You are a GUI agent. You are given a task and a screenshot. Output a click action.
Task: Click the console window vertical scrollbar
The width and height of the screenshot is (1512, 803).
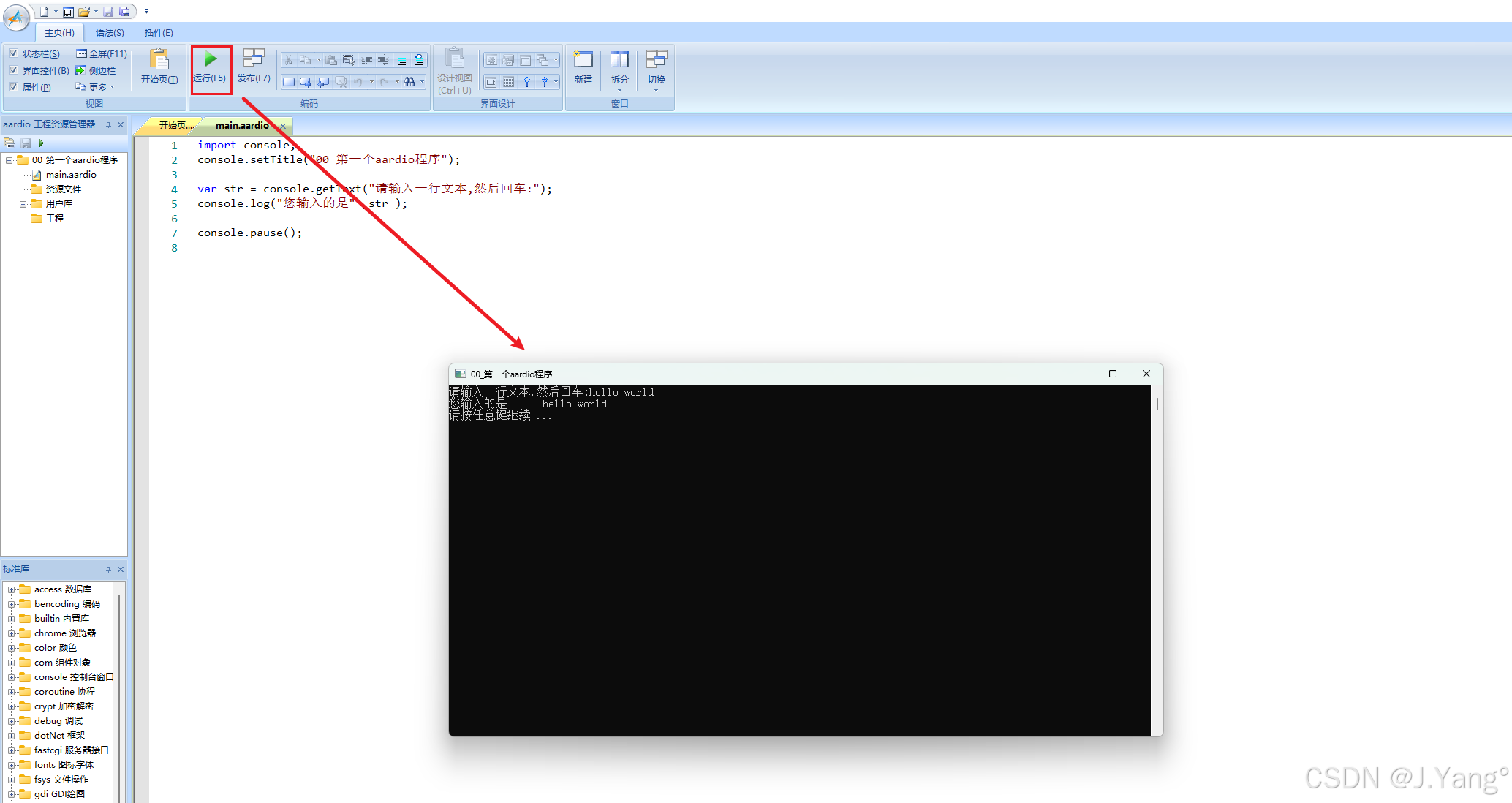coord(1157,404)
